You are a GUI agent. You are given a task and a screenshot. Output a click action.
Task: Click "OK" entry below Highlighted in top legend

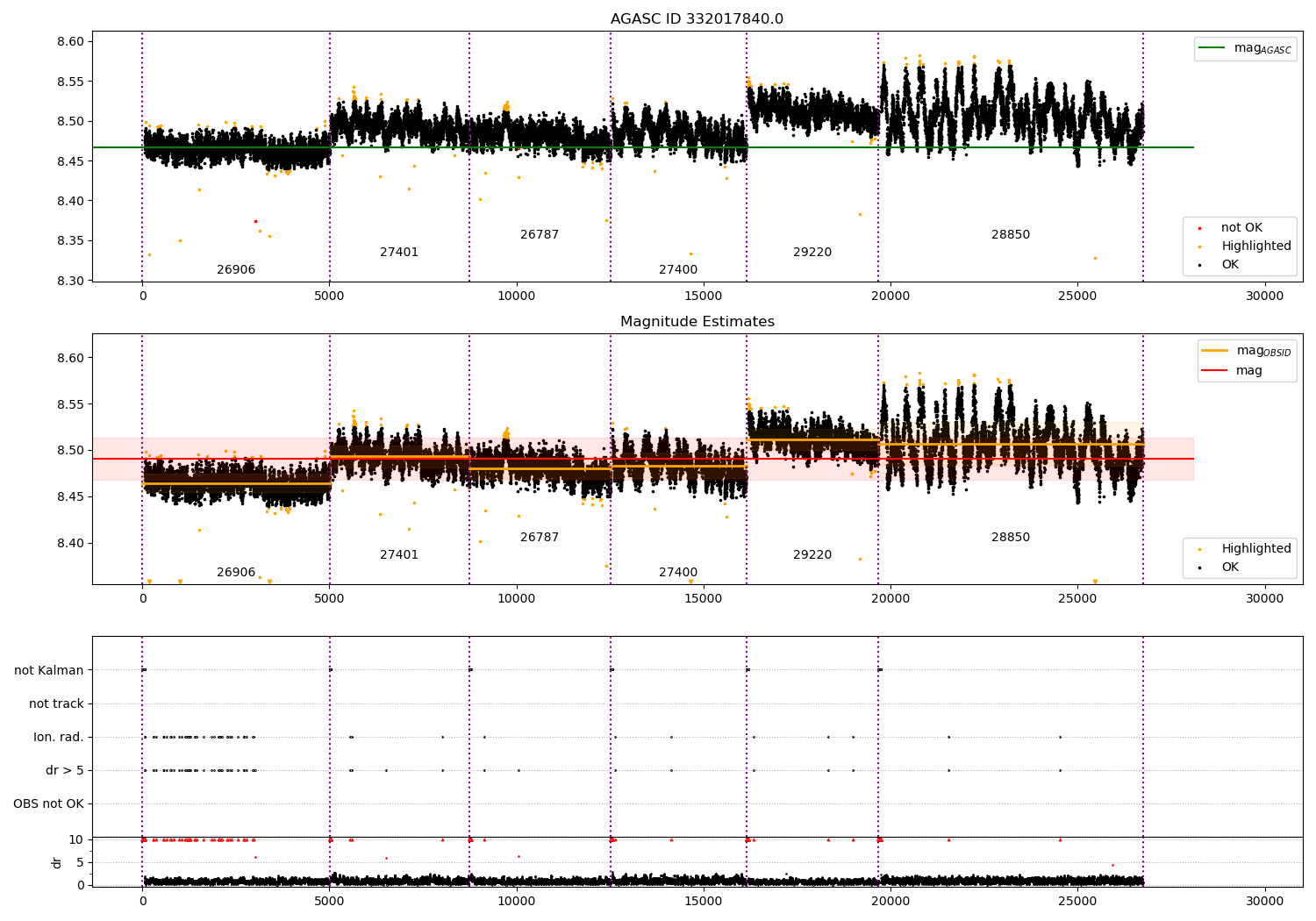click(1230, 265)
